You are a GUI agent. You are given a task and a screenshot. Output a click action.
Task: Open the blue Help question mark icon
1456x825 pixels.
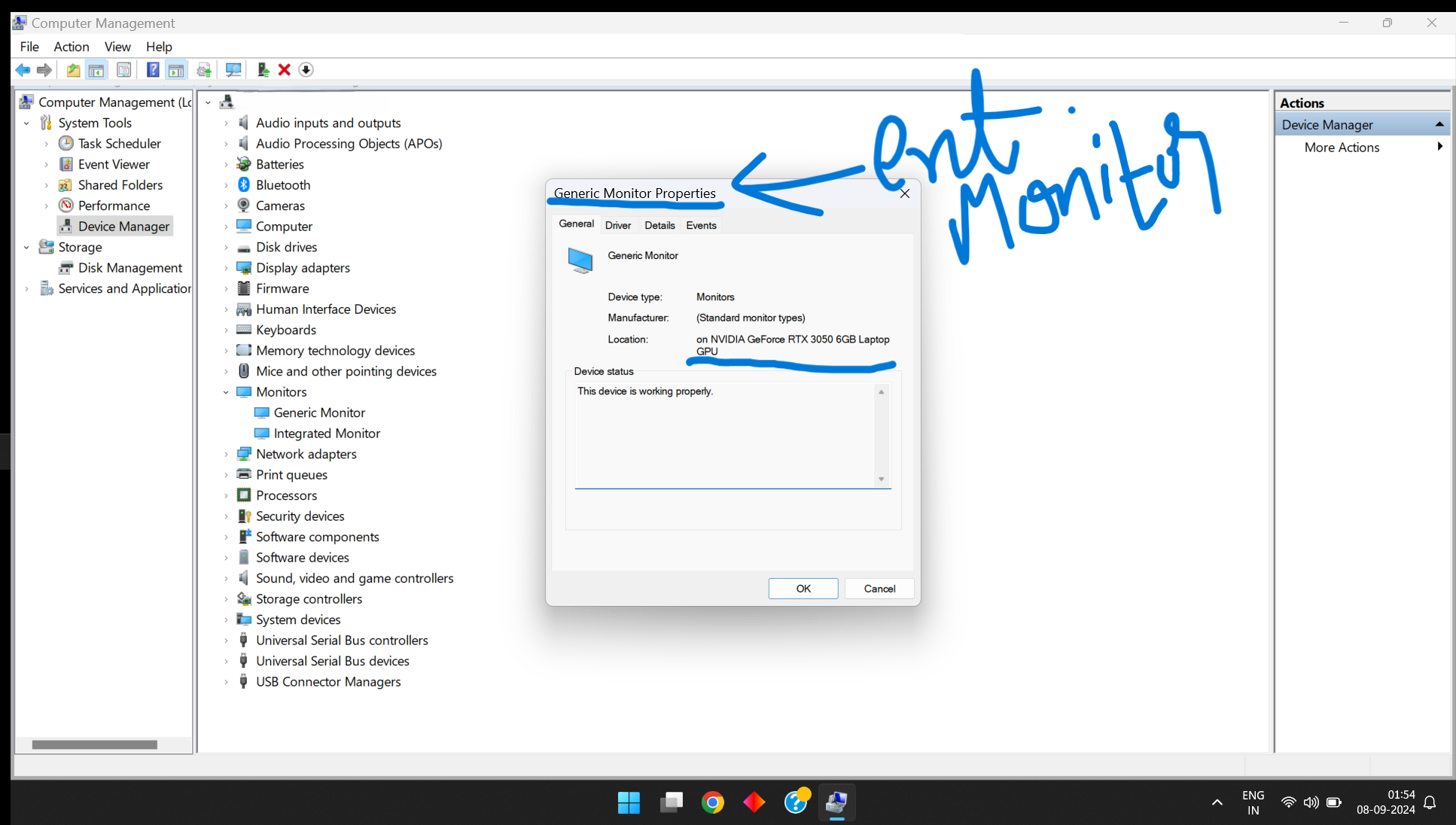pos(153,70)
